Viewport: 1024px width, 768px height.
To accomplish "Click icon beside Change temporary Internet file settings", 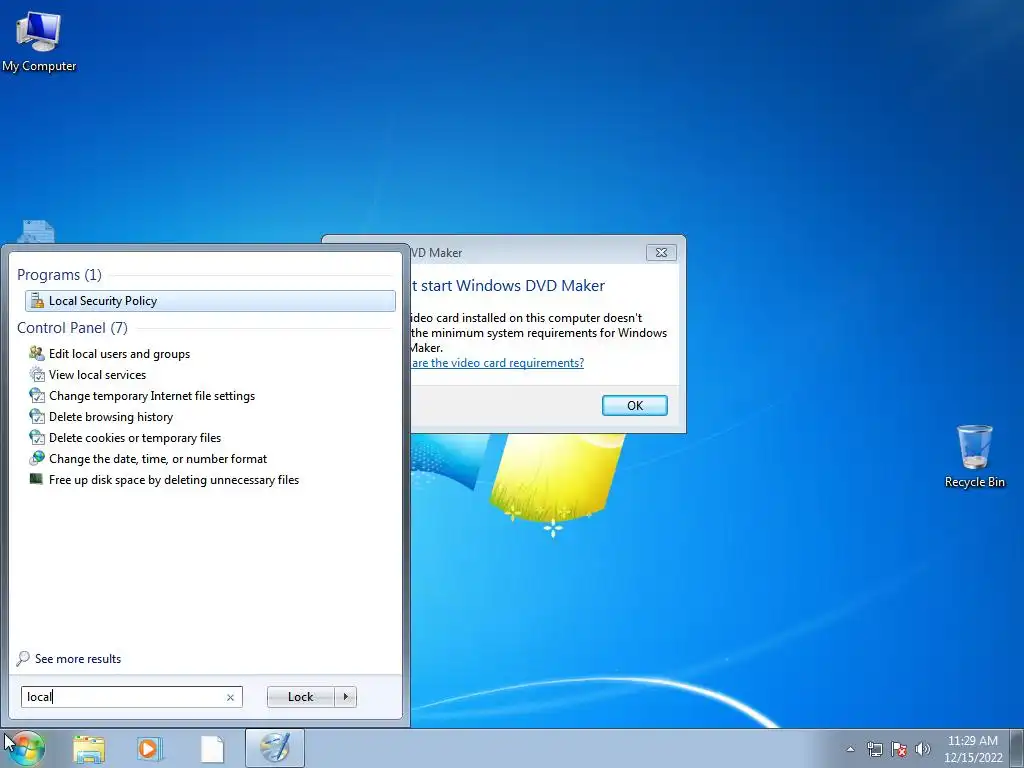I will [x=37, y=396].
